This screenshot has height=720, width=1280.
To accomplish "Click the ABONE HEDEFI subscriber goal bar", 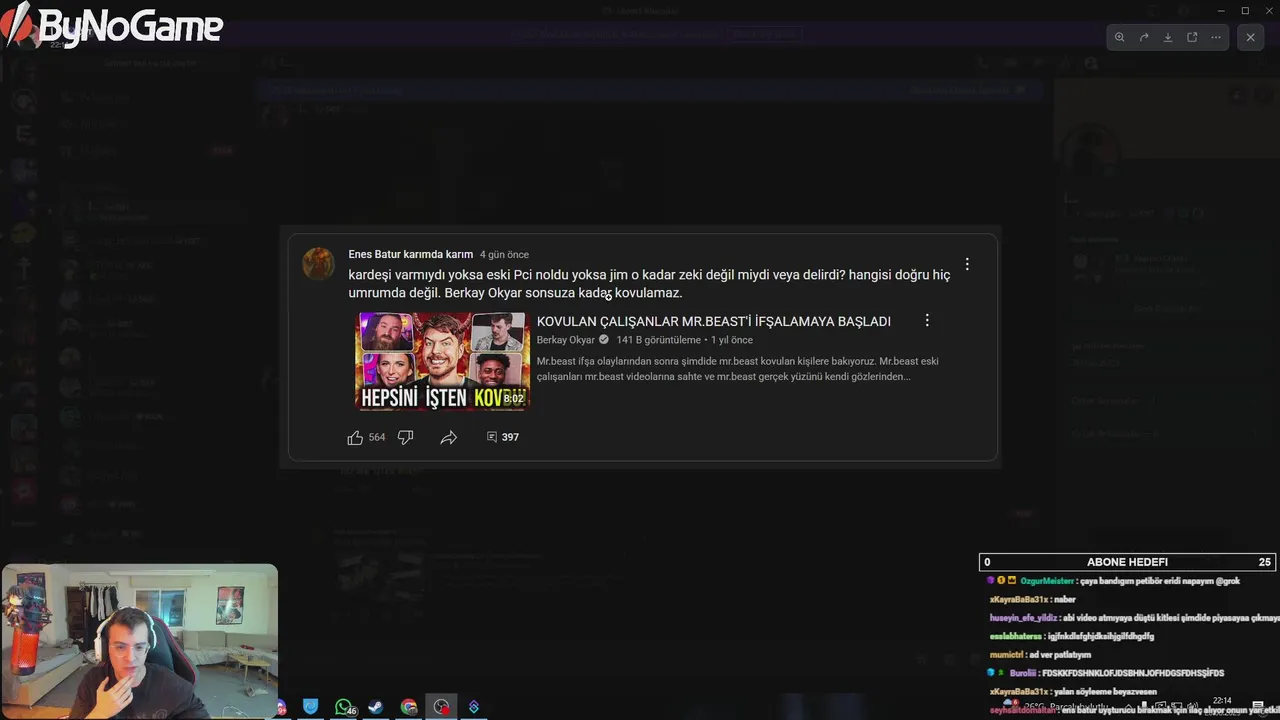I will click(x=1127, y=562).
